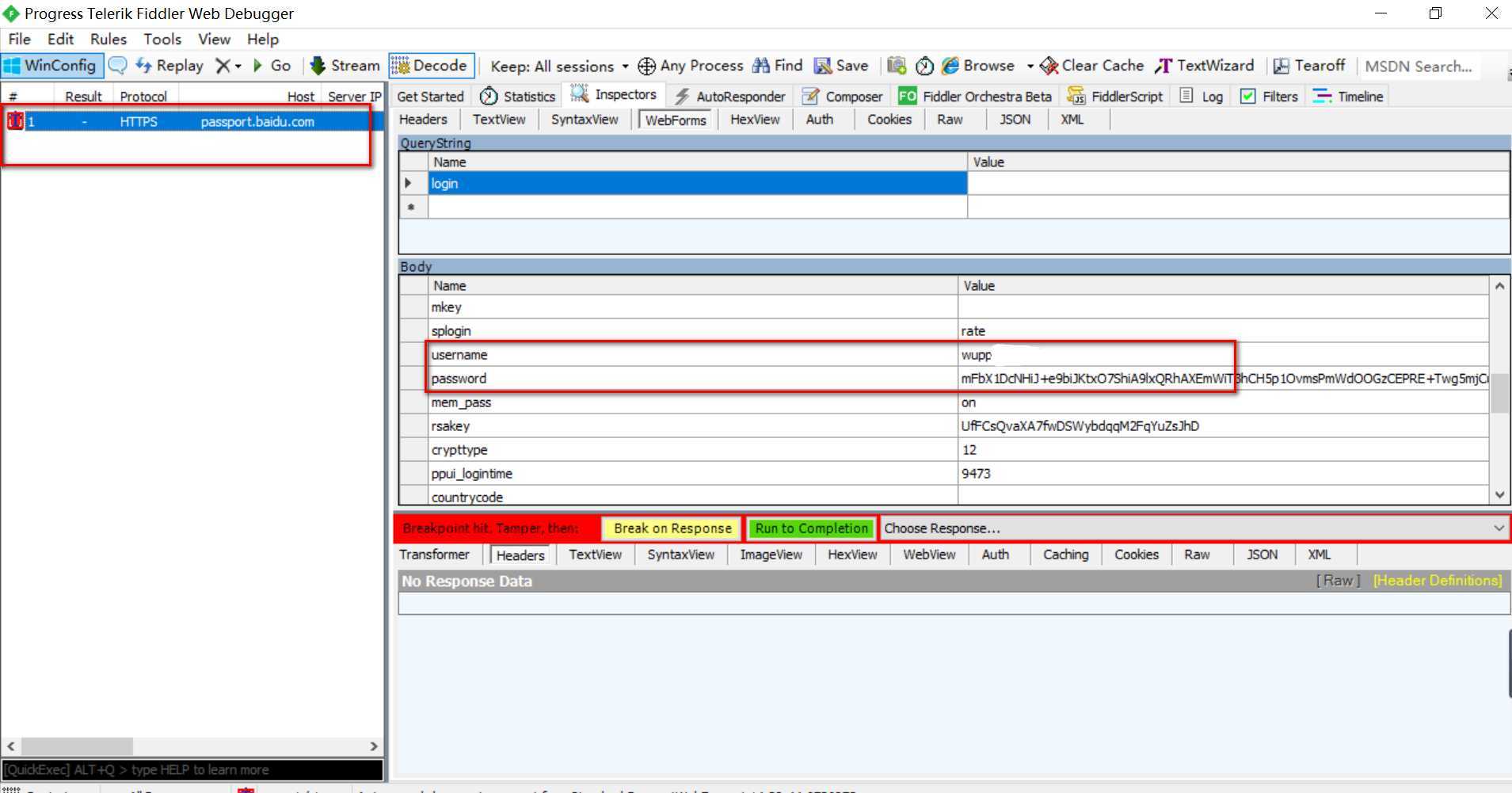This screenshot has height=793, width=1512.
Task: Open the TextWizard tool
Action: coord(1205,66)
